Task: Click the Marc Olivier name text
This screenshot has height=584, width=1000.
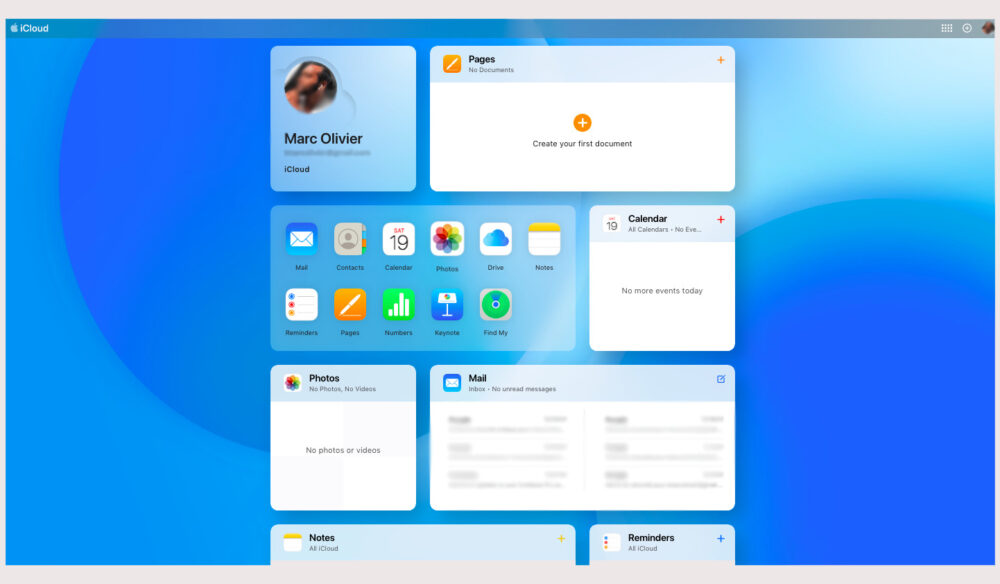Action: click(323, 138)
